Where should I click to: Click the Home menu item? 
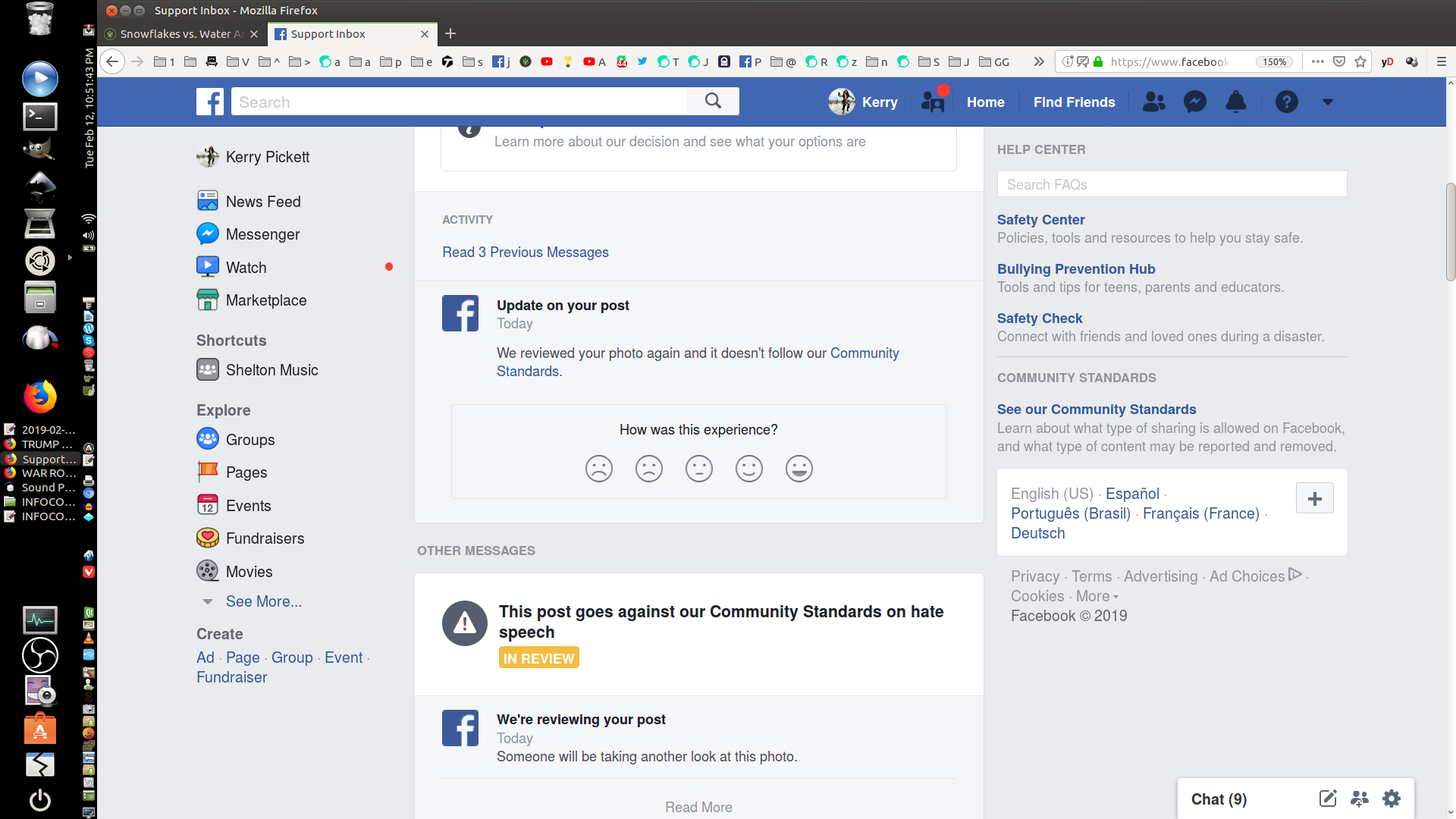(985, 102)
